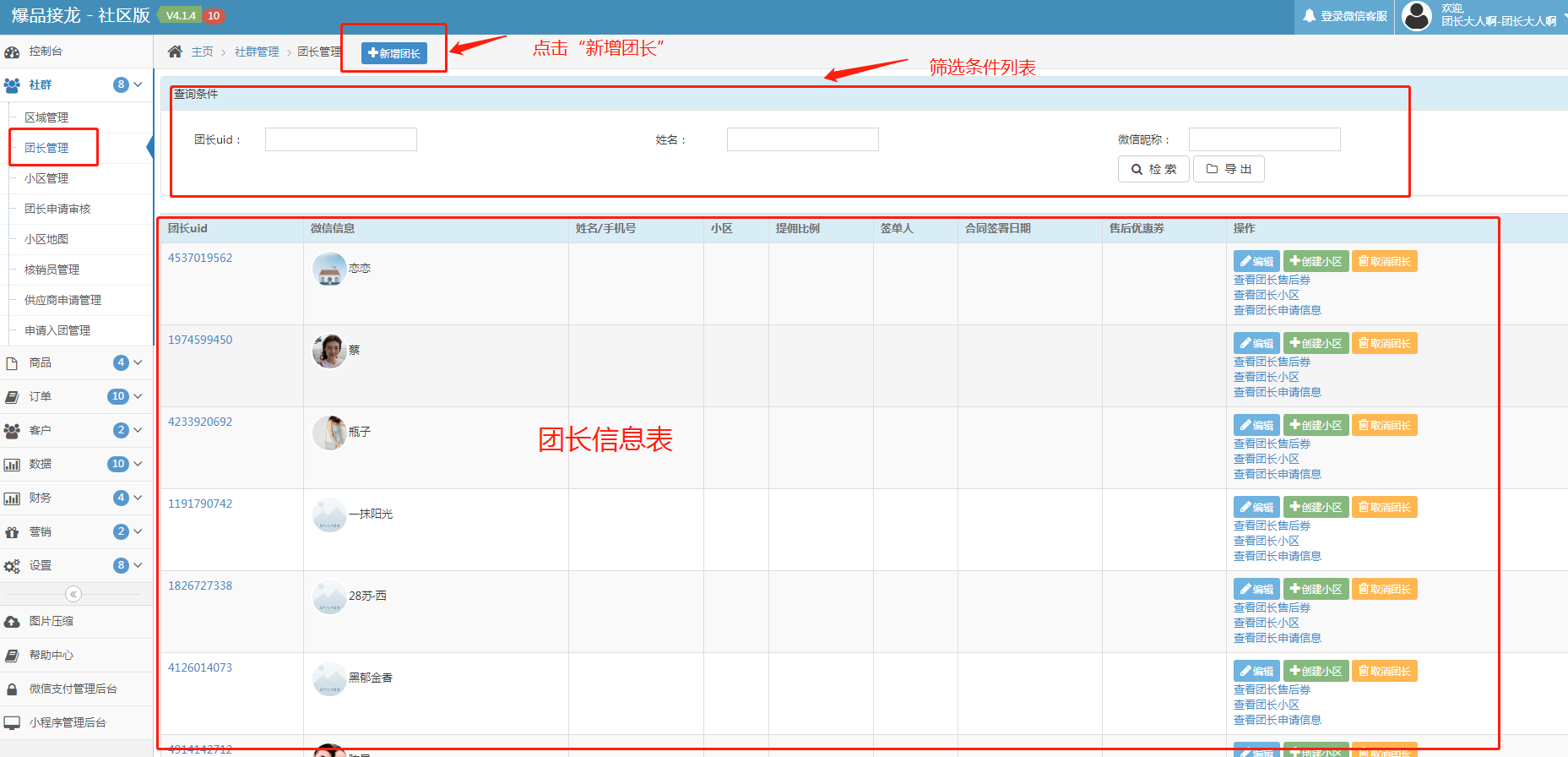Open 查看团长申请信息 for leader 4126014073

pos(1278,721)
